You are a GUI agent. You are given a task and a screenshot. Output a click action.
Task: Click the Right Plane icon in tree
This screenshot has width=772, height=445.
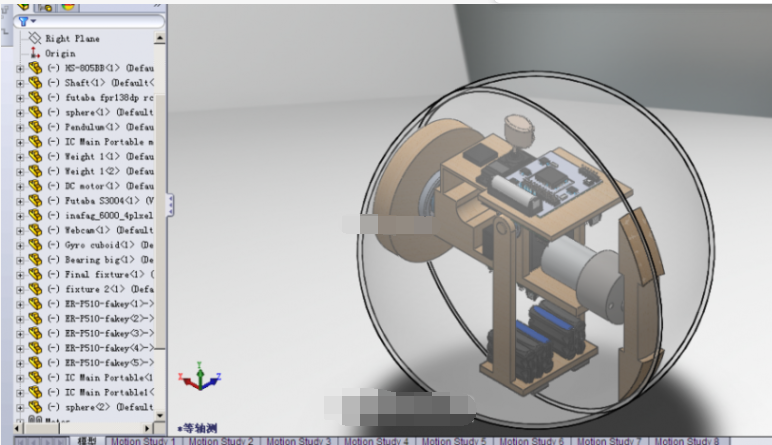coord(34,38)
